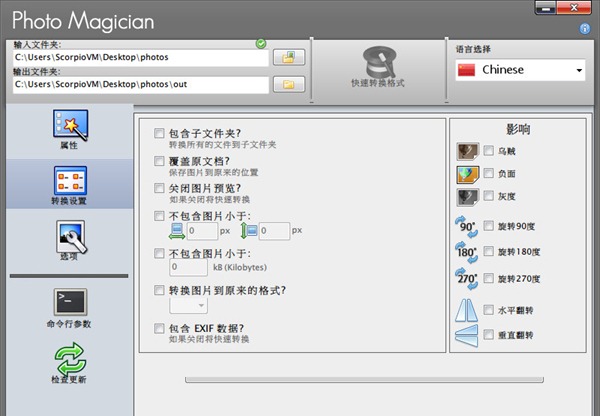Screen dimensions: 600x416
Task: Close the Photo Magician window
Action: [574, 7]
